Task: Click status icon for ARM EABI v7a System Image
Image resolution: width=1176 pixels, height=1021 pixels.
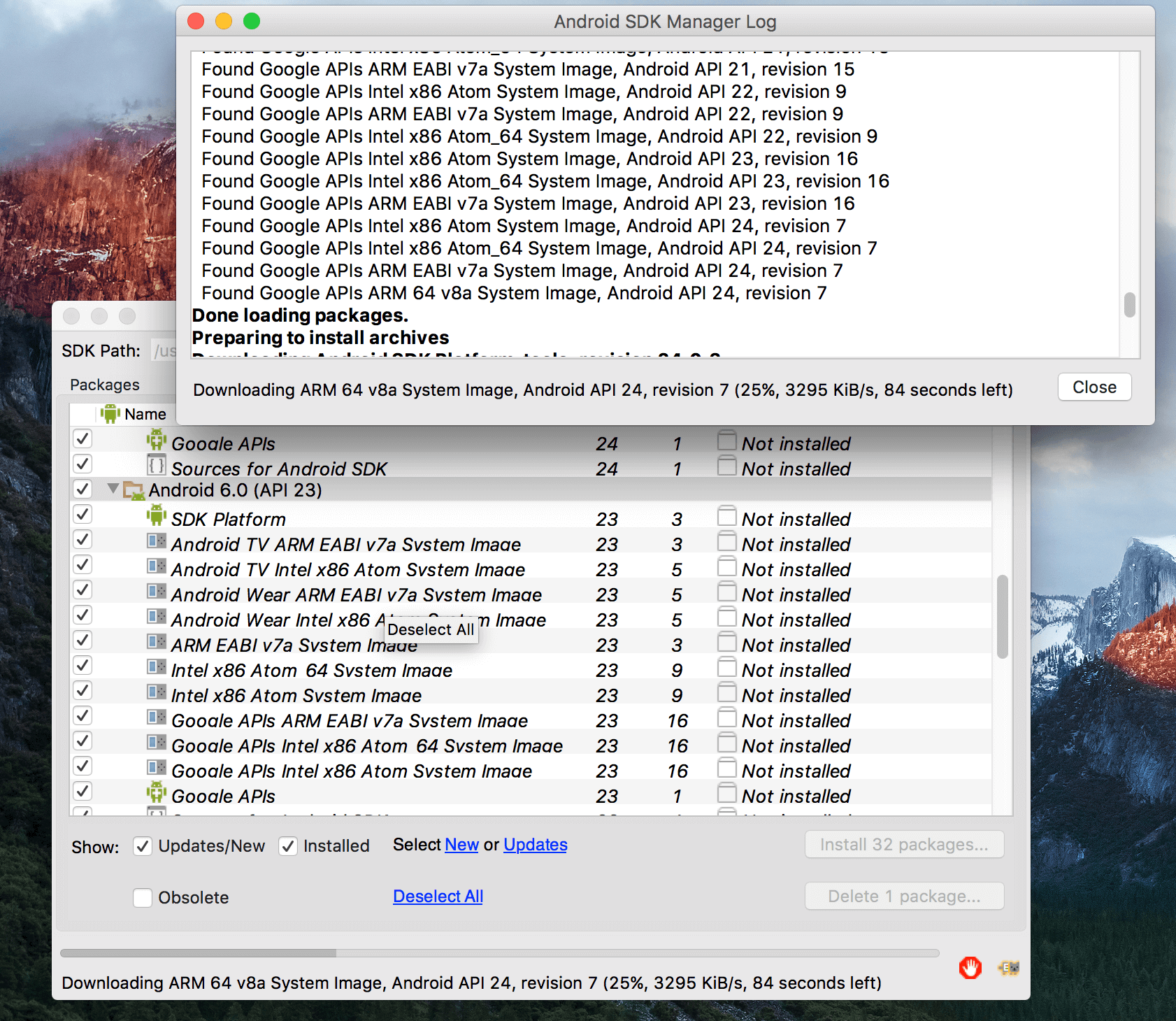Action: (x=727, y=642)
